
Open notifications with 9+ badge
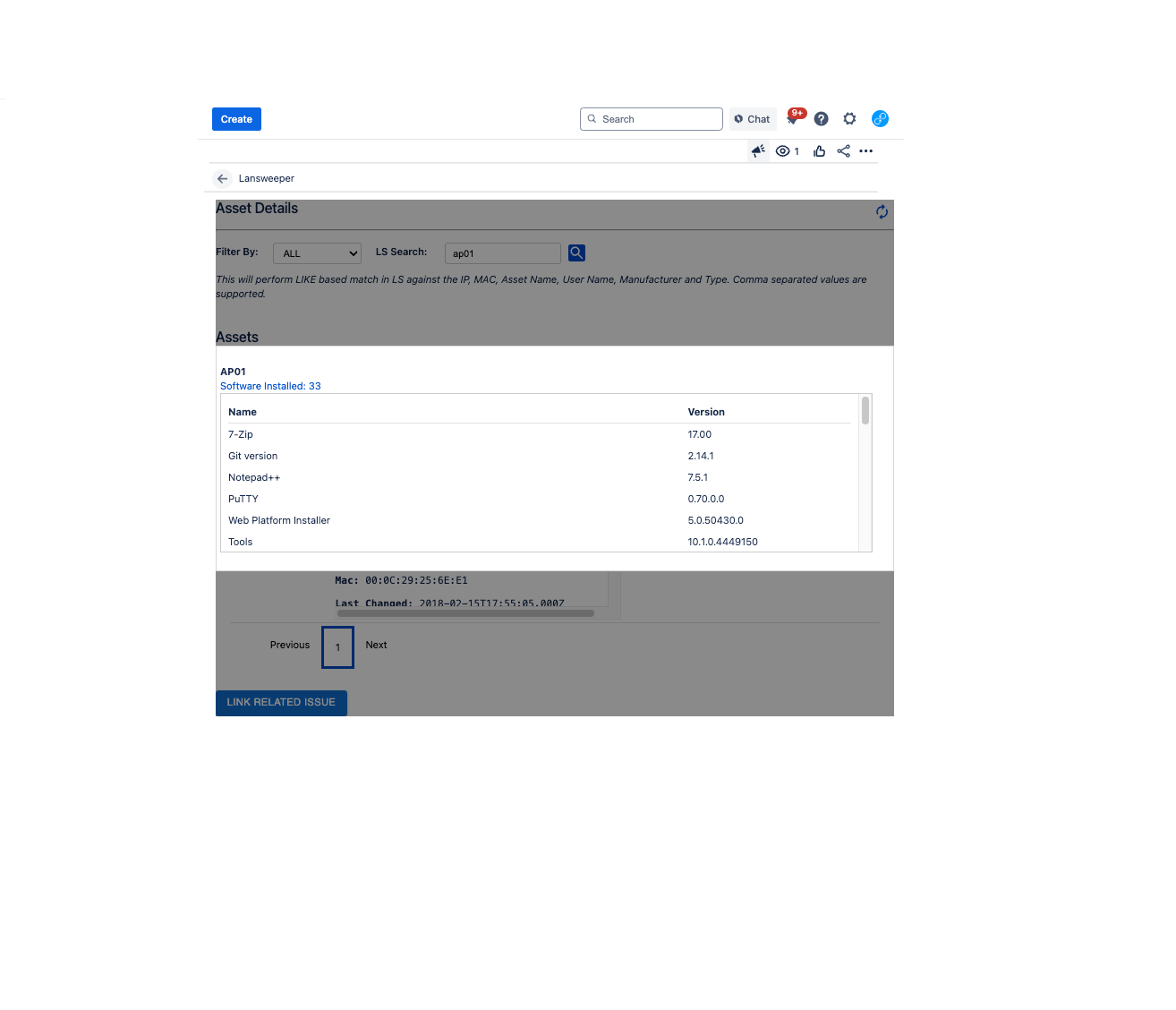[794, 118]
